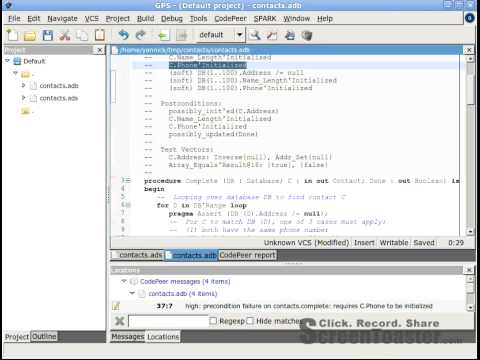Click the Open folder toolbar icon
Screen dimensions: 480x360
tap(30, 35)
